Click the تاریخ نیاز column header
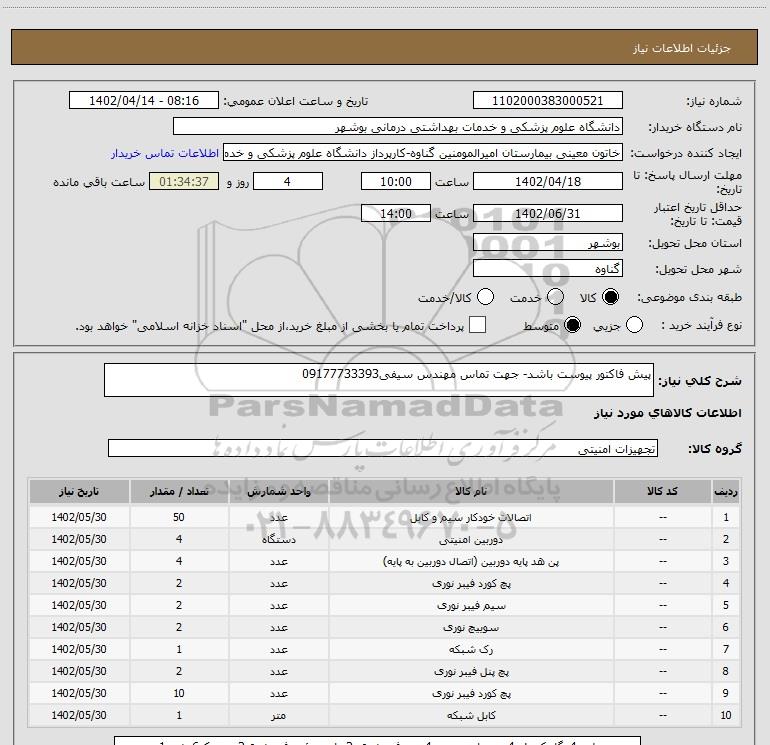 tap(84, 492)
